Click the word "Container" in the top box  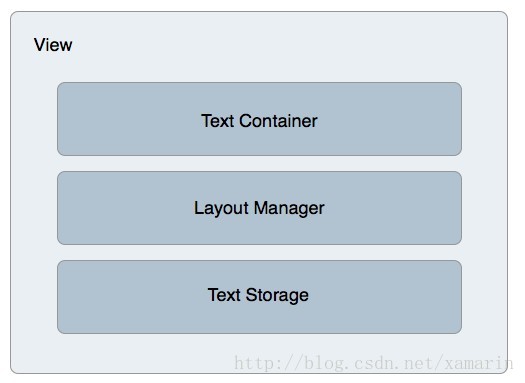point(278,121)
